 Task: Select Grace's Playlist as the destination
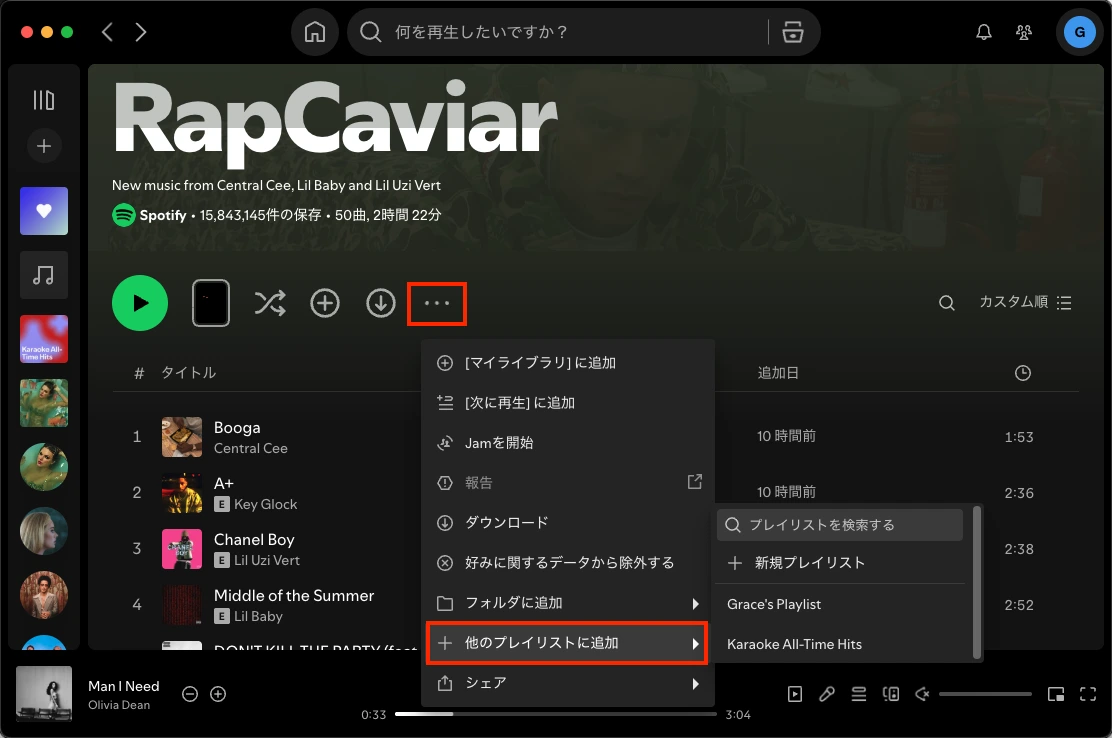tap(840, 604)
